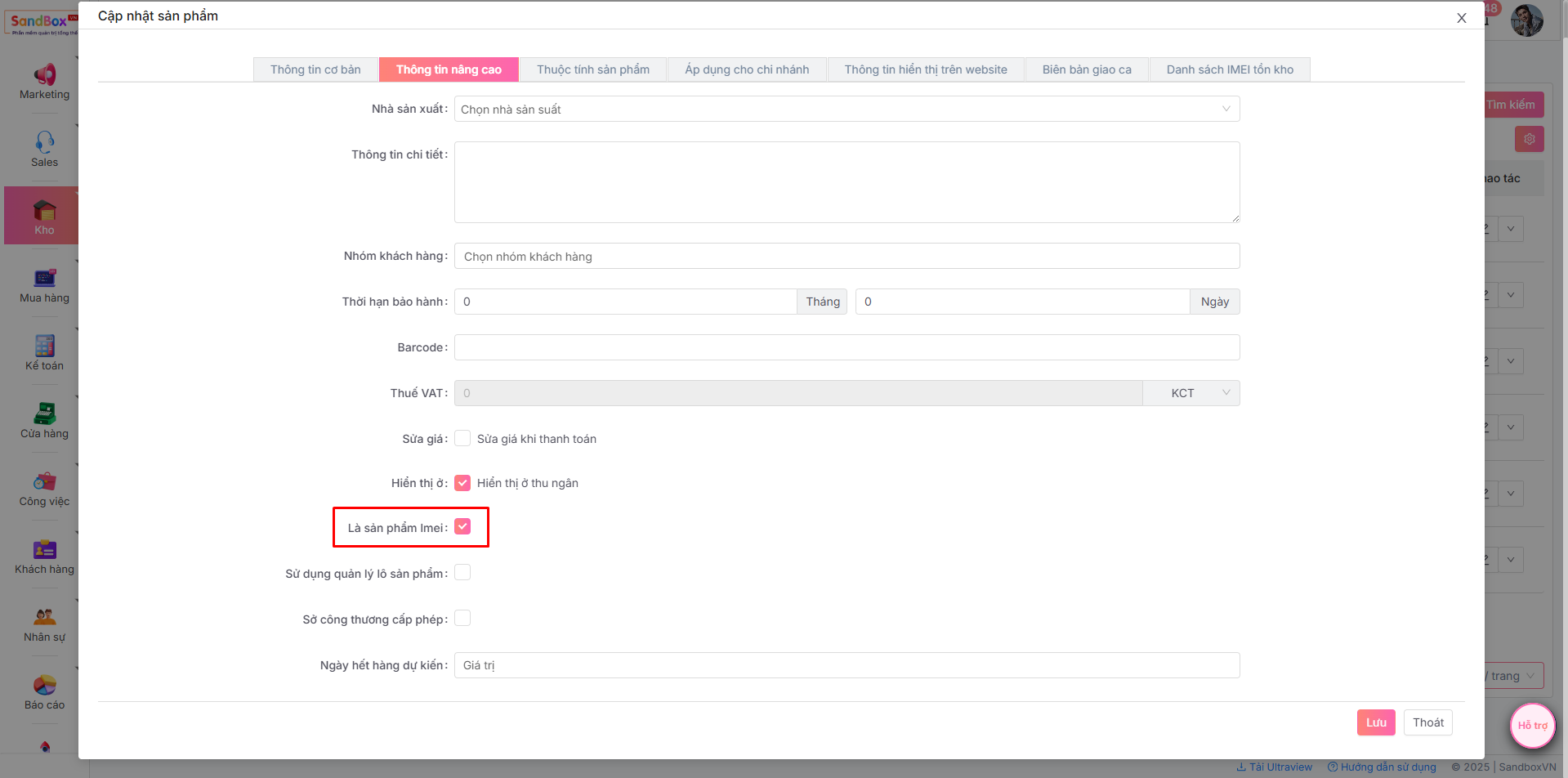
Task: Open the Marketing module icon
Action: coord(45,75)
